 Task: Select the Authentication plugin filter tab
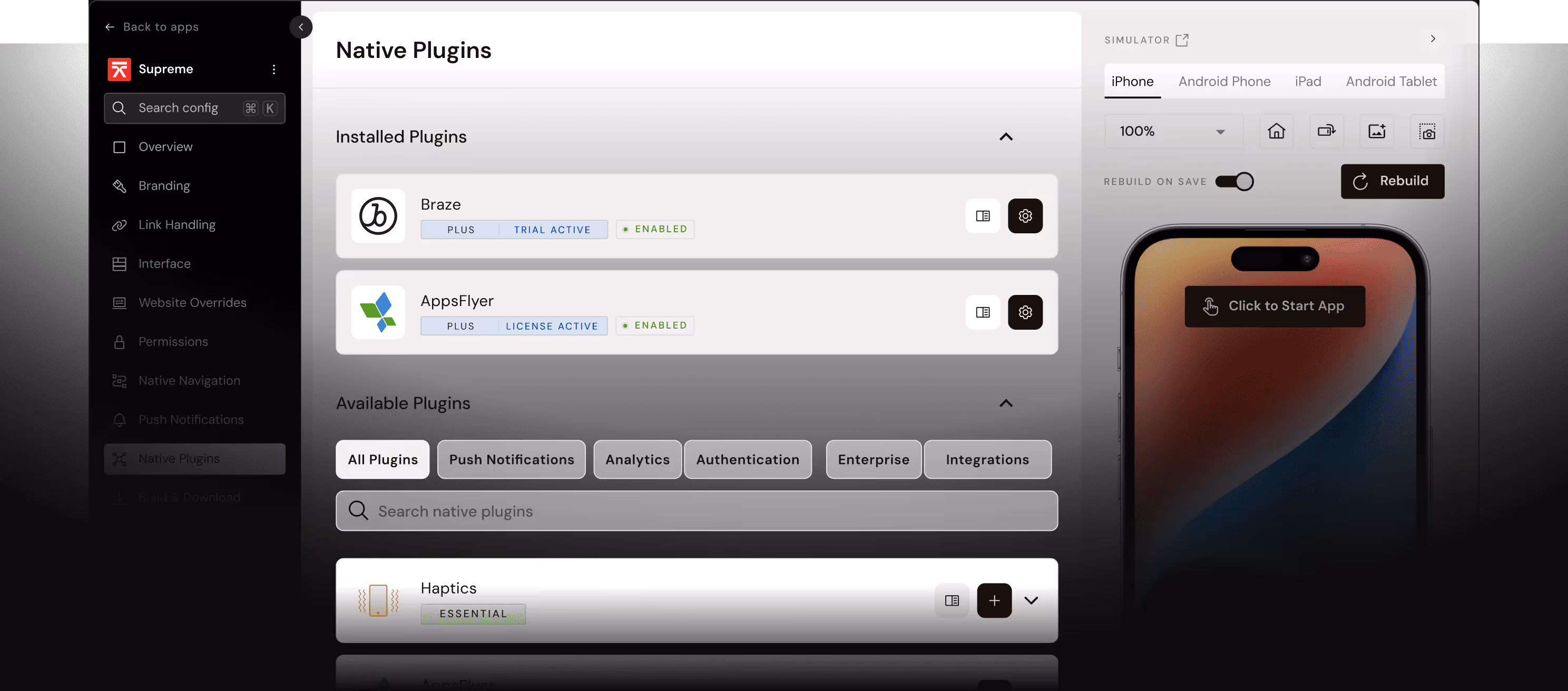coord(748,459)
